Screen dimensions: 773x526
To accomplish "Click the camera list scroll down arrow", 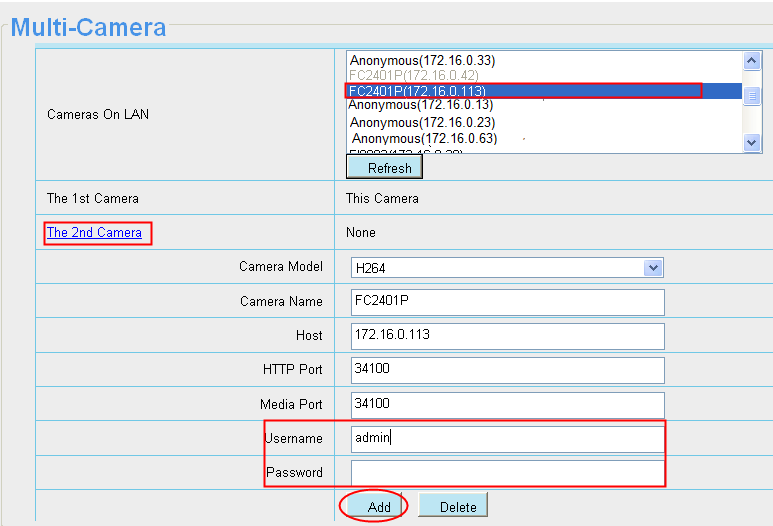I will click(752, 142).
